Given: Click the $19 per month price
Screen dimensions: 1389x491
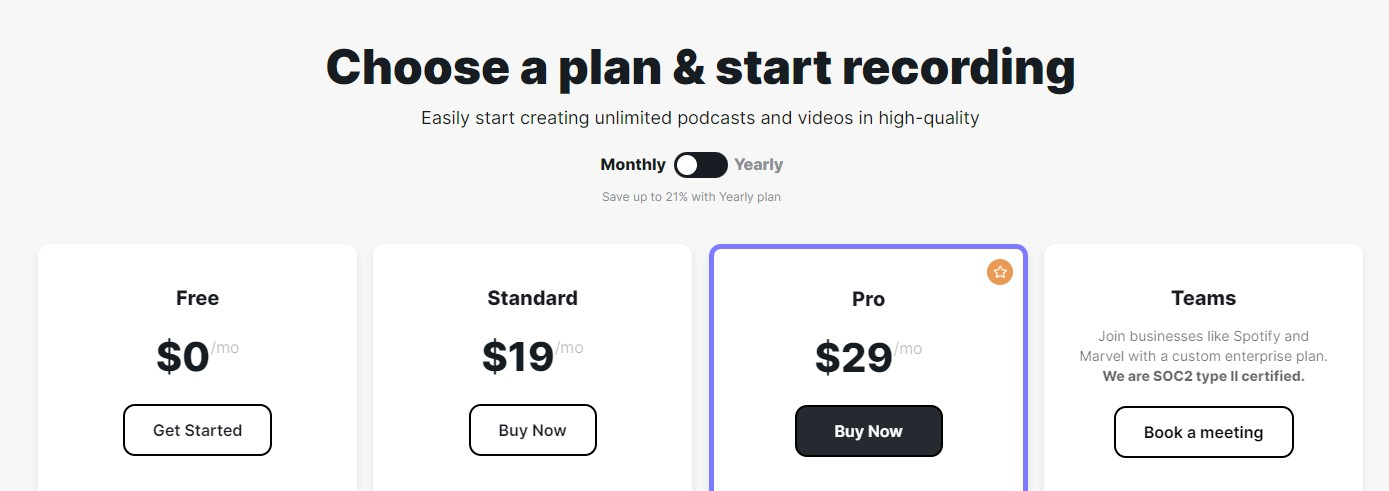Looking at the screenshot, I should click(533, 356).
